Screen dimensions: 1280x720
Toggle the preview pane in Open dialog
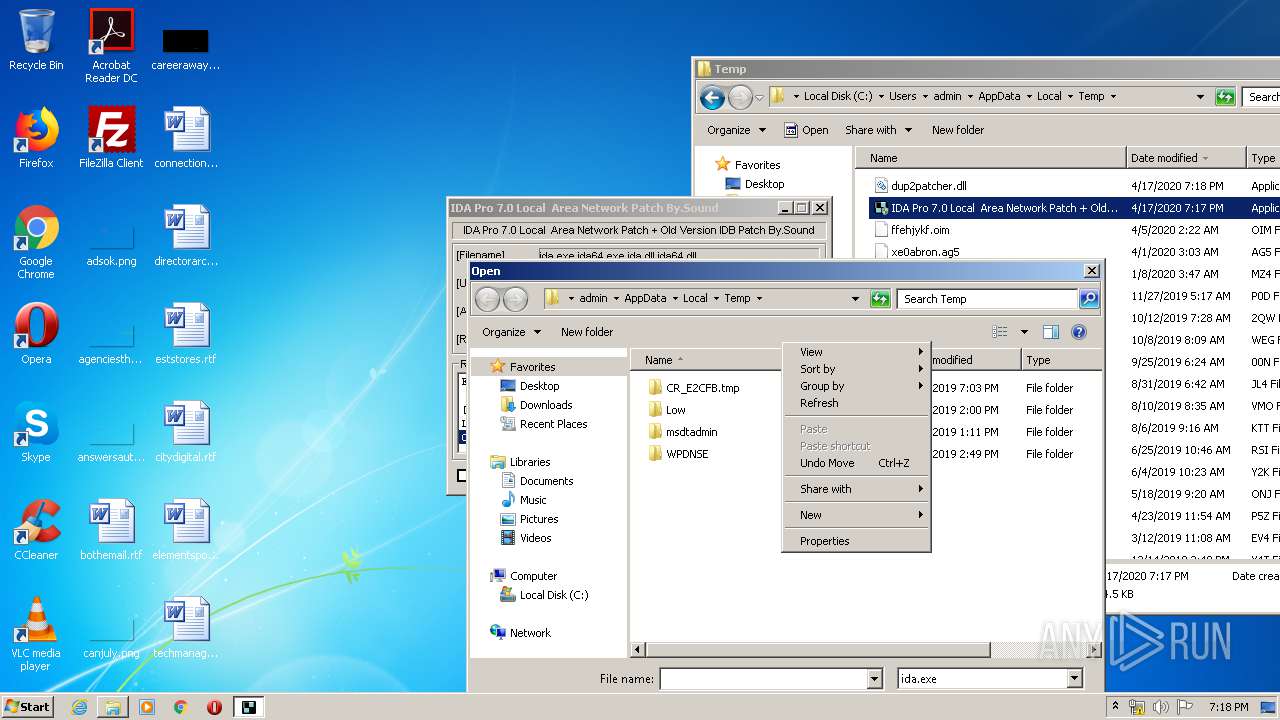click(1050, 332)
